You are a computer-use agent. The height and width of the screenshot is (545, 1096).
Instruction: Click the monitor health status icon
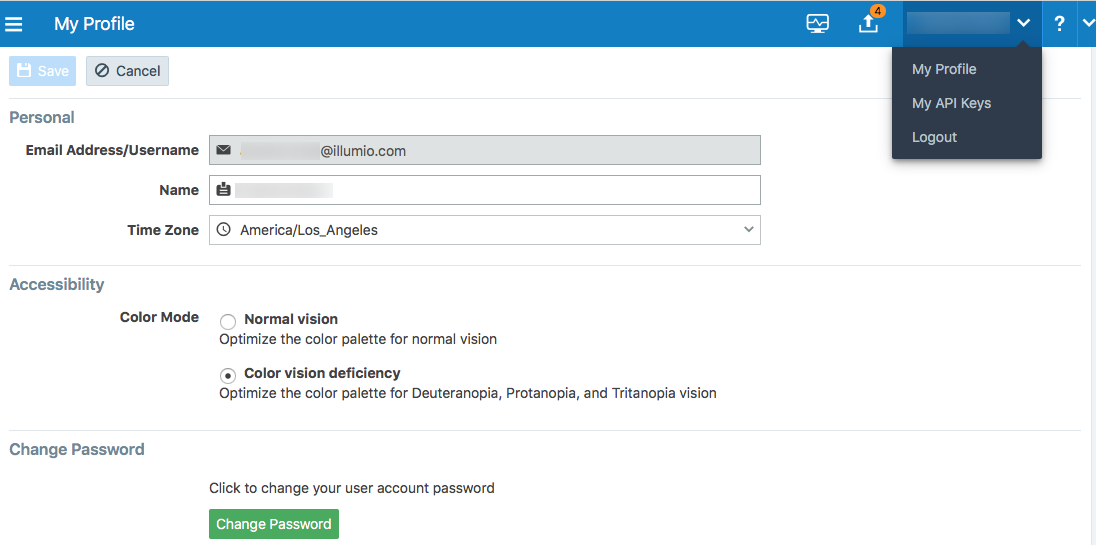[818, 24]
